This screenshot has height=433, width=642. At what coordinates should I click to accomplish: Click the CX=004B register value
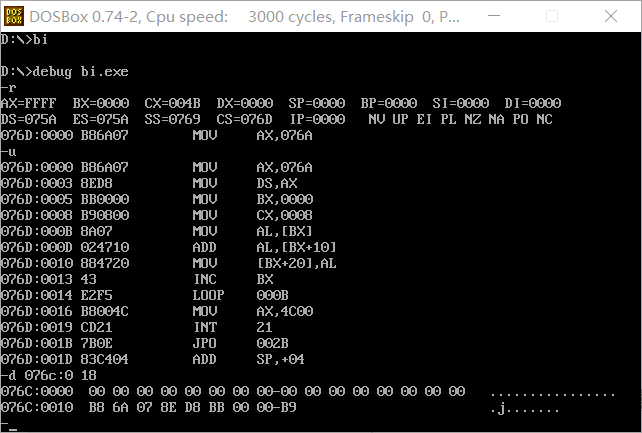tap(172, 103)
